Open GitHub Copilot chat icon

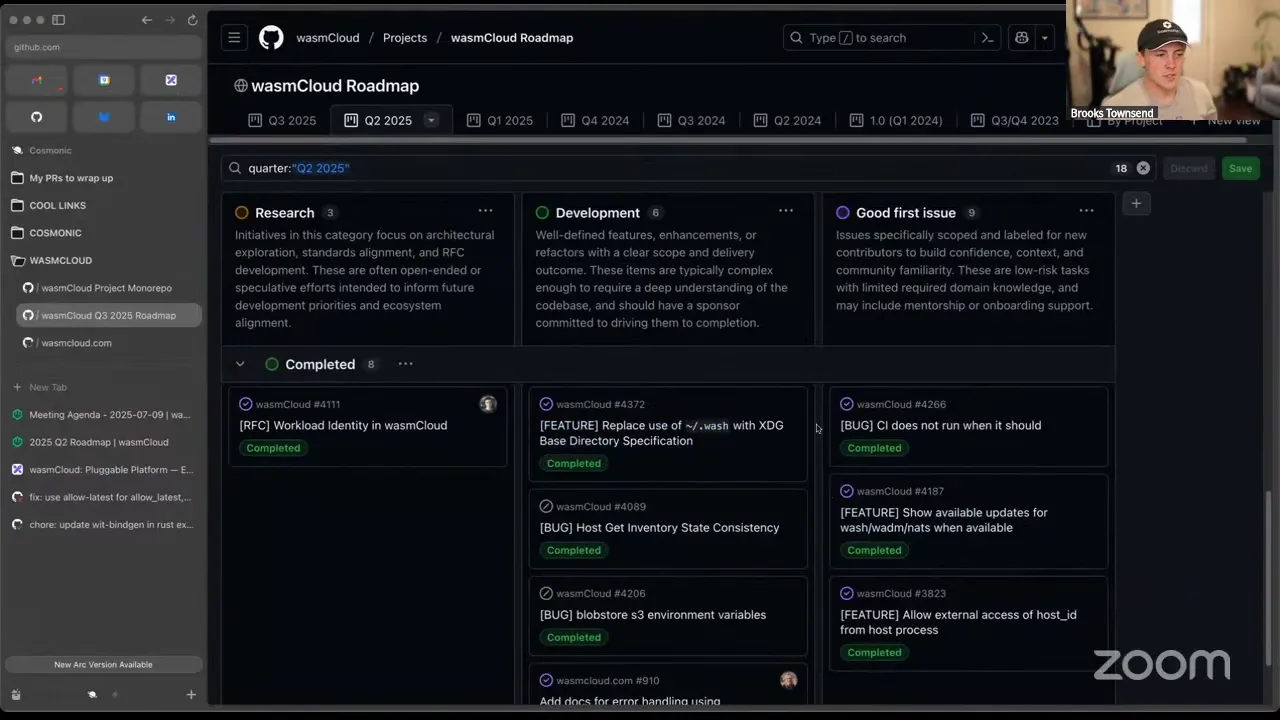tap(1021, 38)
